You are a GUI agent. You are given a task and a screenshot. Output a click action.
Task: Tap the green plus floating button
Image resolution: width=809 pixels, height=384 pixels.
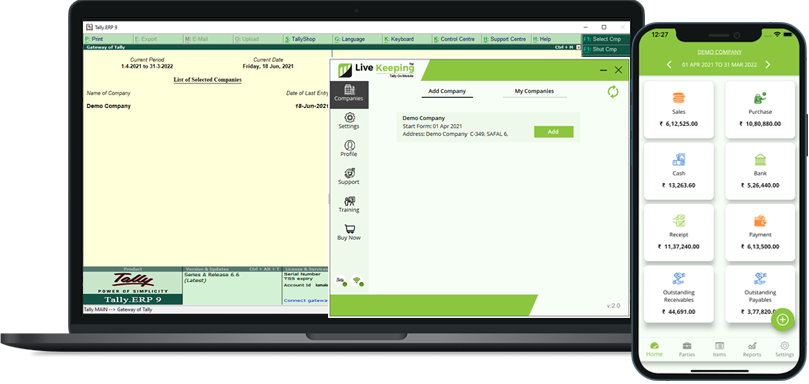783,319
